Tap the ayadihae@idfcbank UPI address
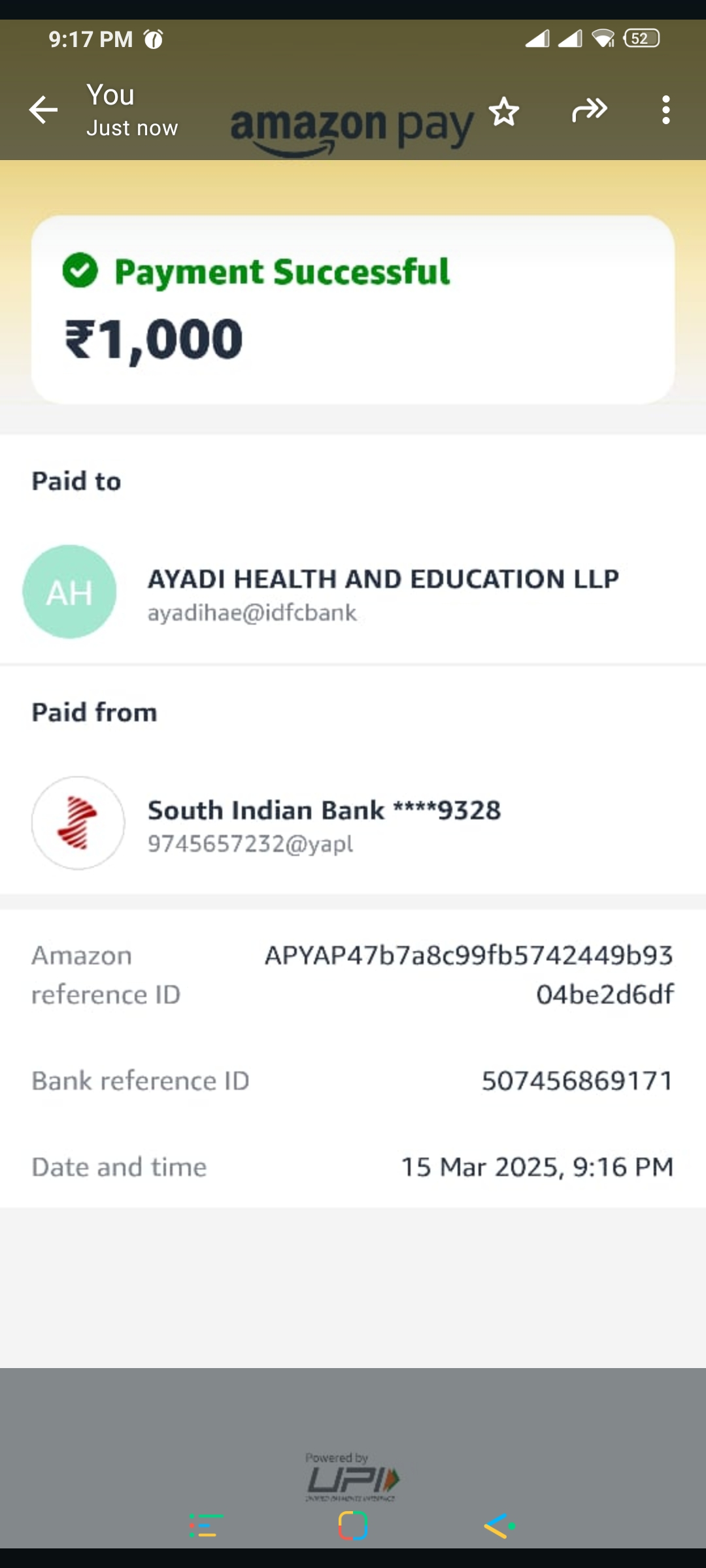 point(252,613)
